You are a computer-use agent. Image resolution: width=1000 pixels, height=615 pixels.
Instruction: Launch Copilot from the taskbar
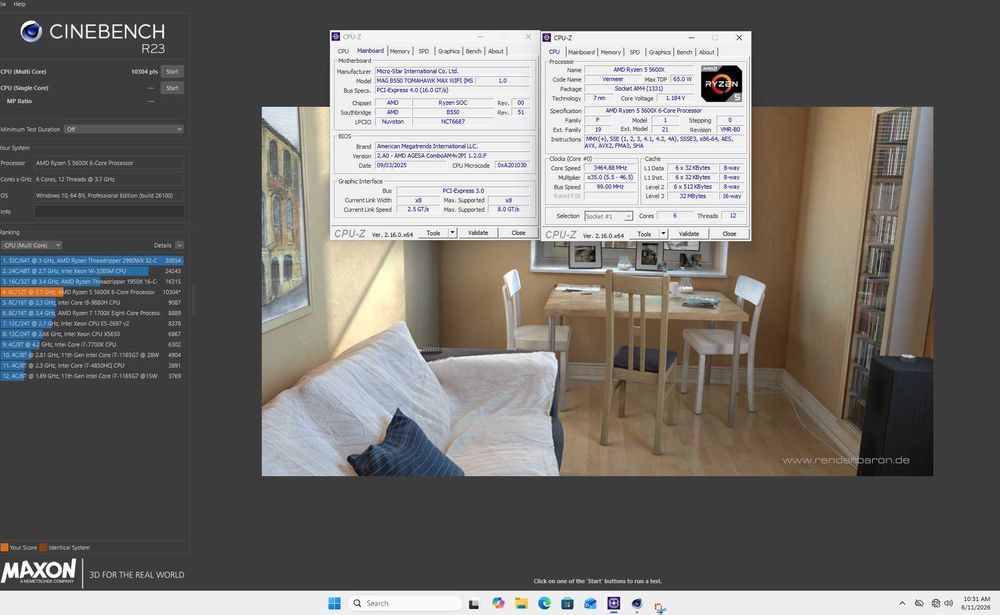(498, 603)
